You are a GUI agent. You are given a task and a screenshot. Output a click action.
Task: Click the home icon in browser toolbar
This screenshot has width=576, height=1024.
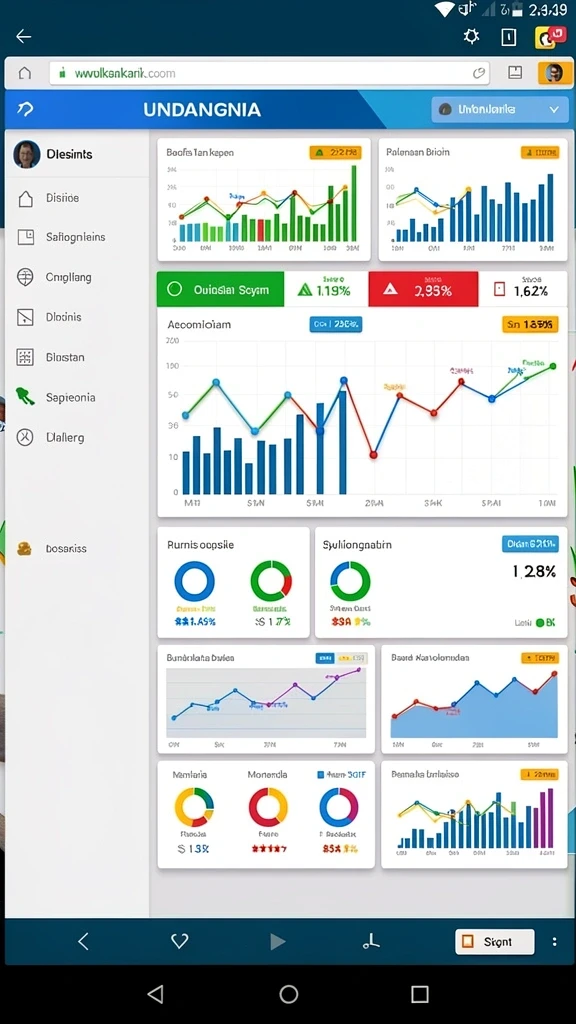[24, 73]
